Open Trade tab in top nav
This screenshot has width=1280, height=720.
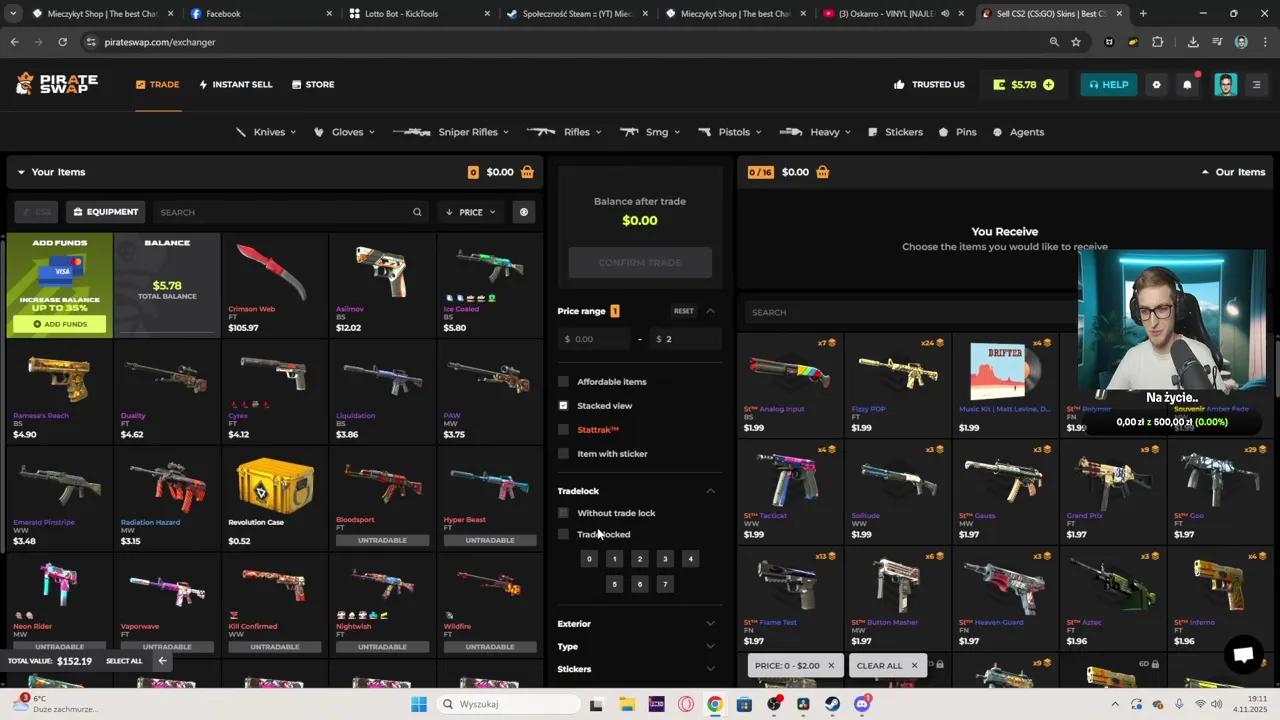158,85
